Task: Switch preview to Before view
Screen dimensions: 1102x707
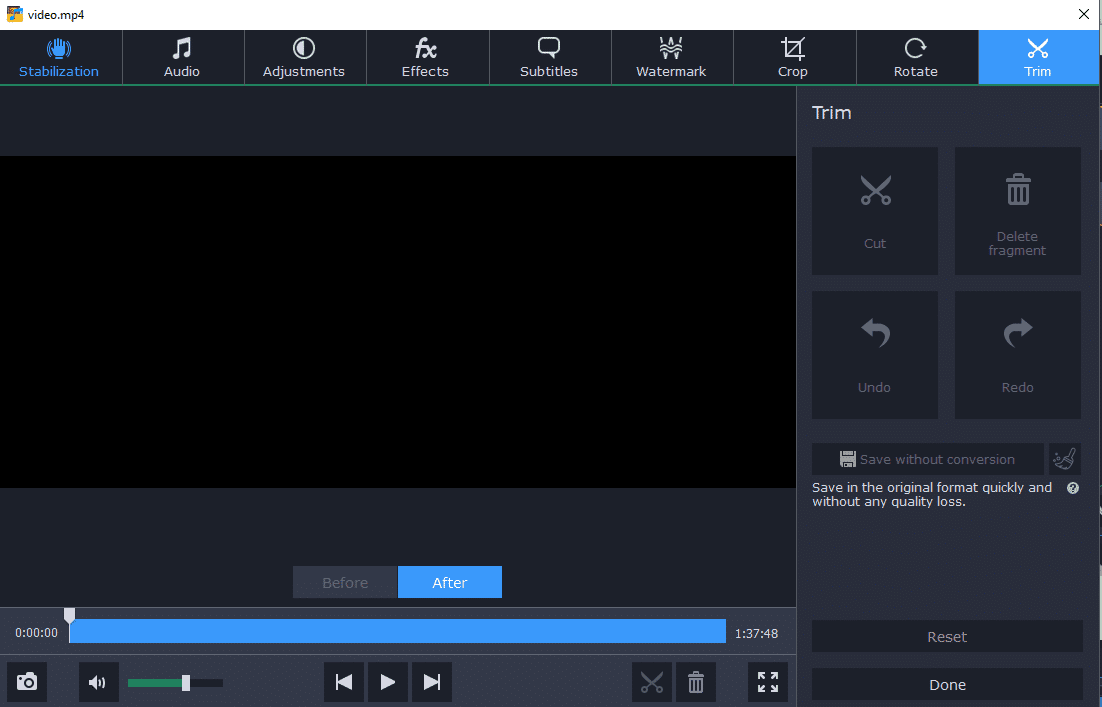Action: click(345, 582)
